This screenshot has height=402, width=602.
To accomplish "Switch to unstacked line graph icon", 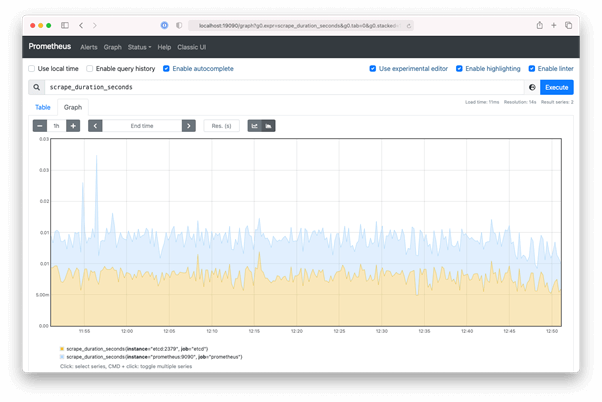I will tap(255, 126).
